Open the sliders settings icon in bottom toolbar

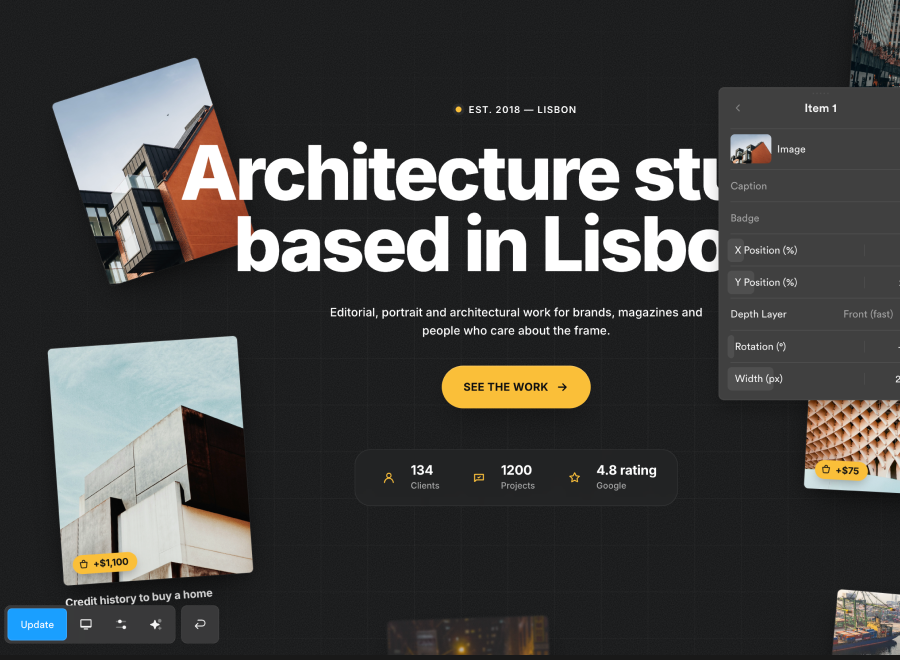tap(121, 624)
